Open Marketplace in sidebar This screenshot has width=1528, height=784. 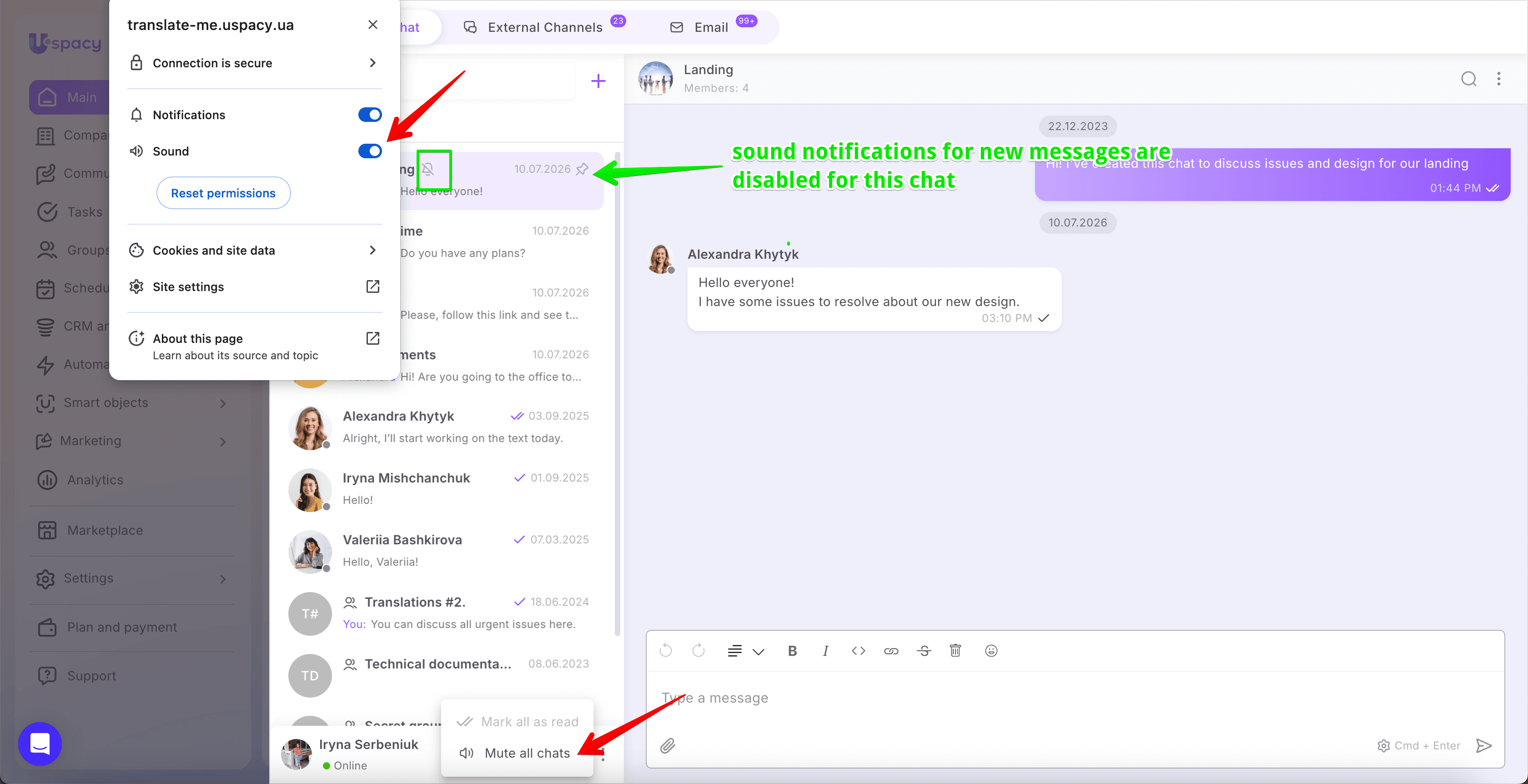[x=132, y=530]
